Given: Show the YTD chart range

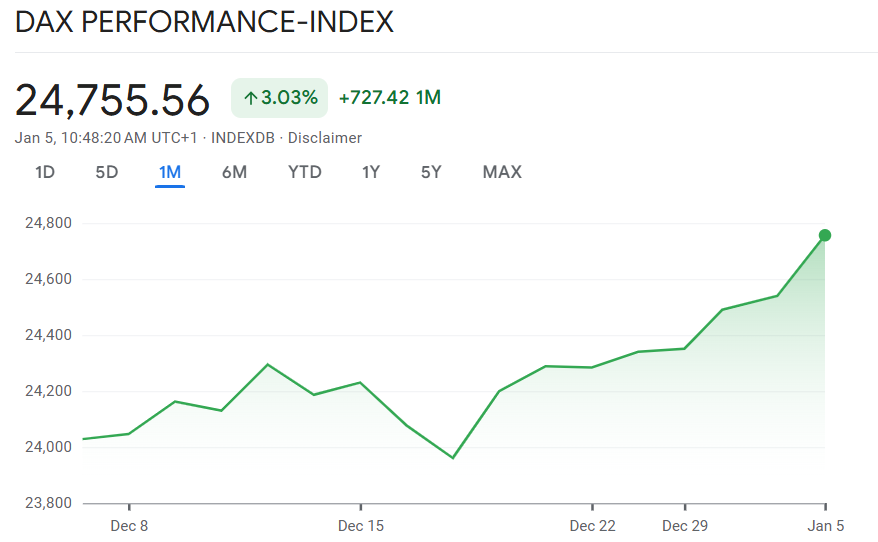Looking at the screenshot, I should 305,172.
